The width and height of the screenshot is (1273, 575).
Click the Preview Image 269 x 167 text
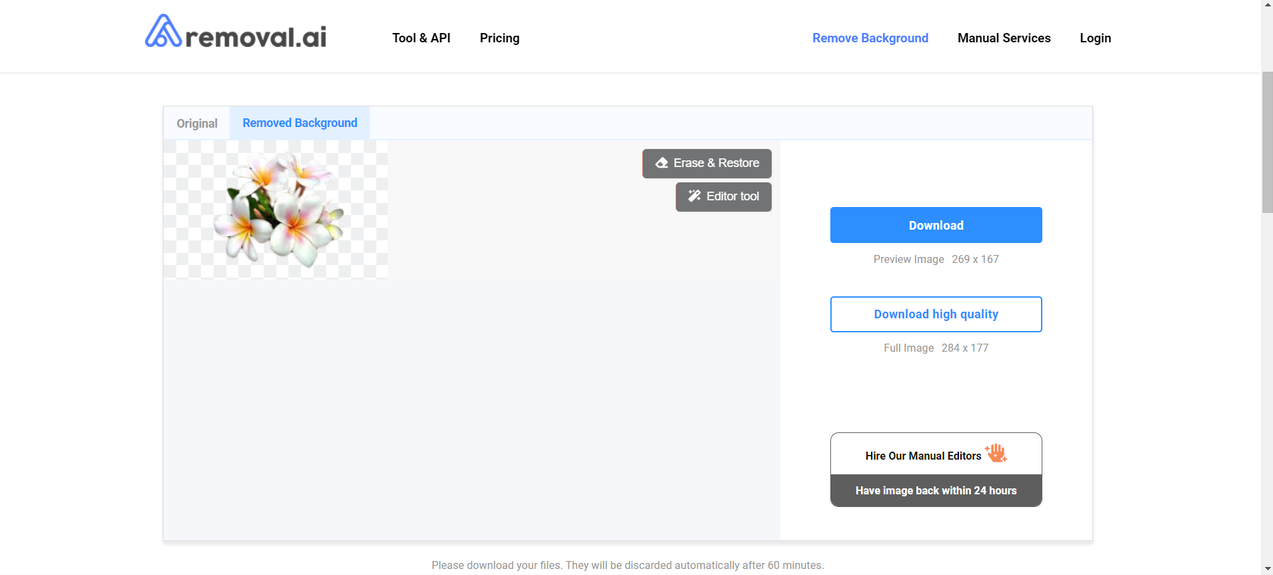(936, 259)
